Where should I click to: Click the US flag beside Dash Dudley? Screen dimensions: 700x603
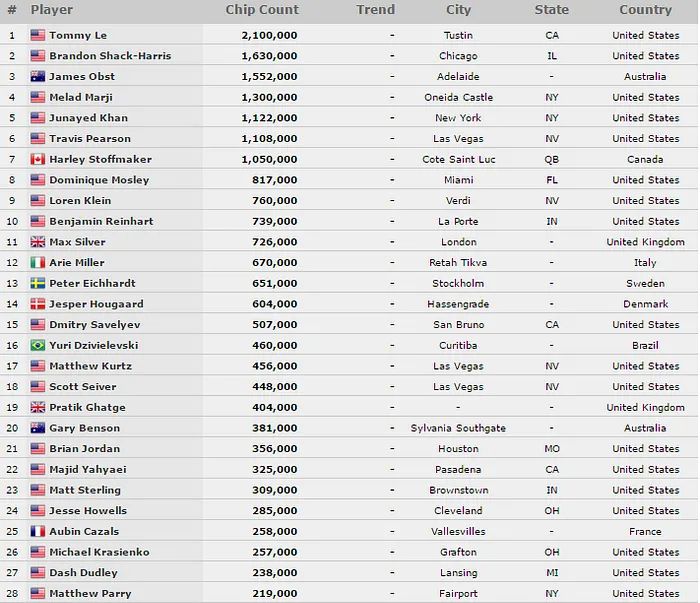point(38,573)
